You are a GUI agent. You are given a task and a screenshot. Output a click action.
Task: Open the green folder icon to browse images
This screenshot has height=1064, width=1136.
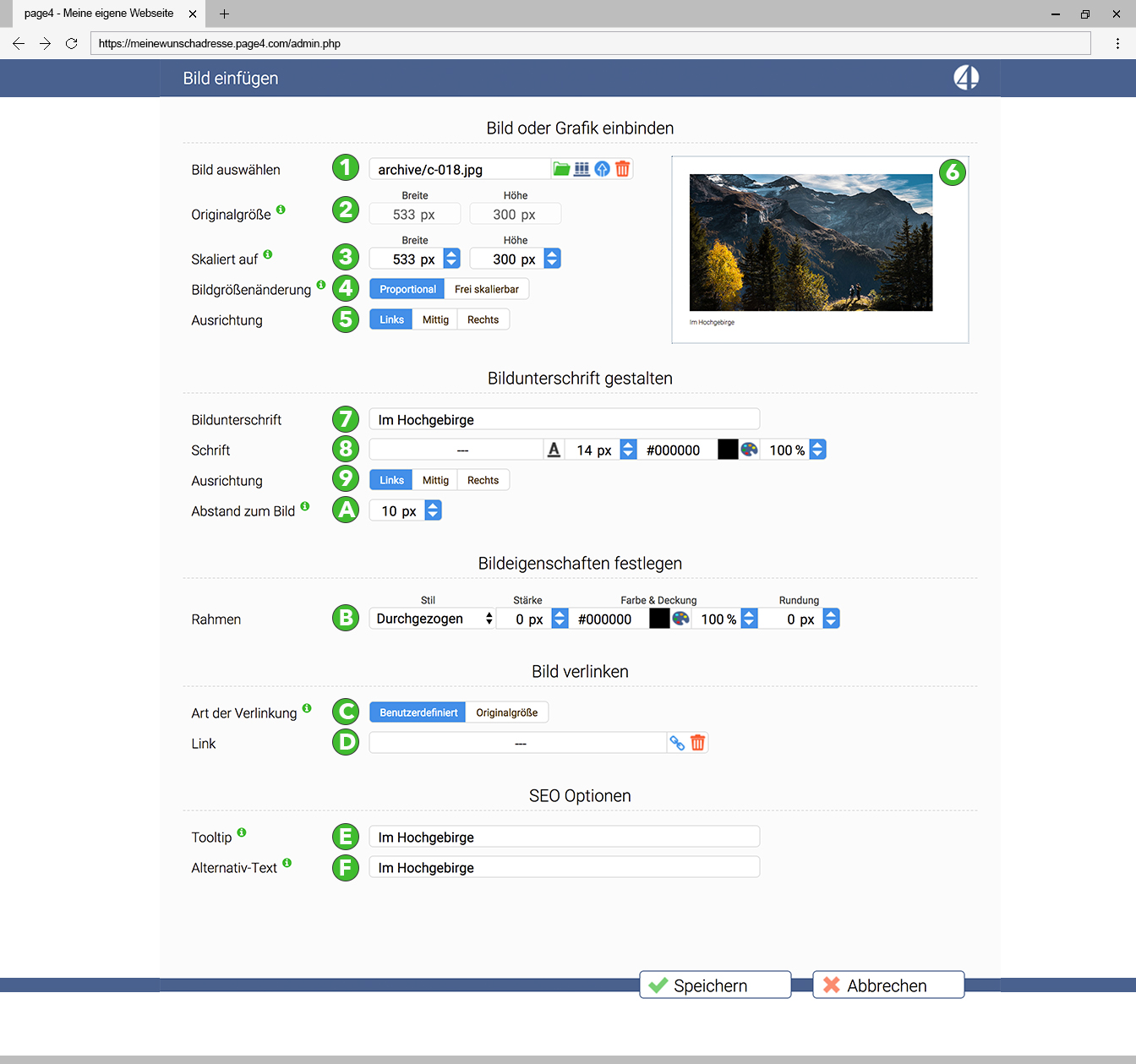[x=561, y=169]
